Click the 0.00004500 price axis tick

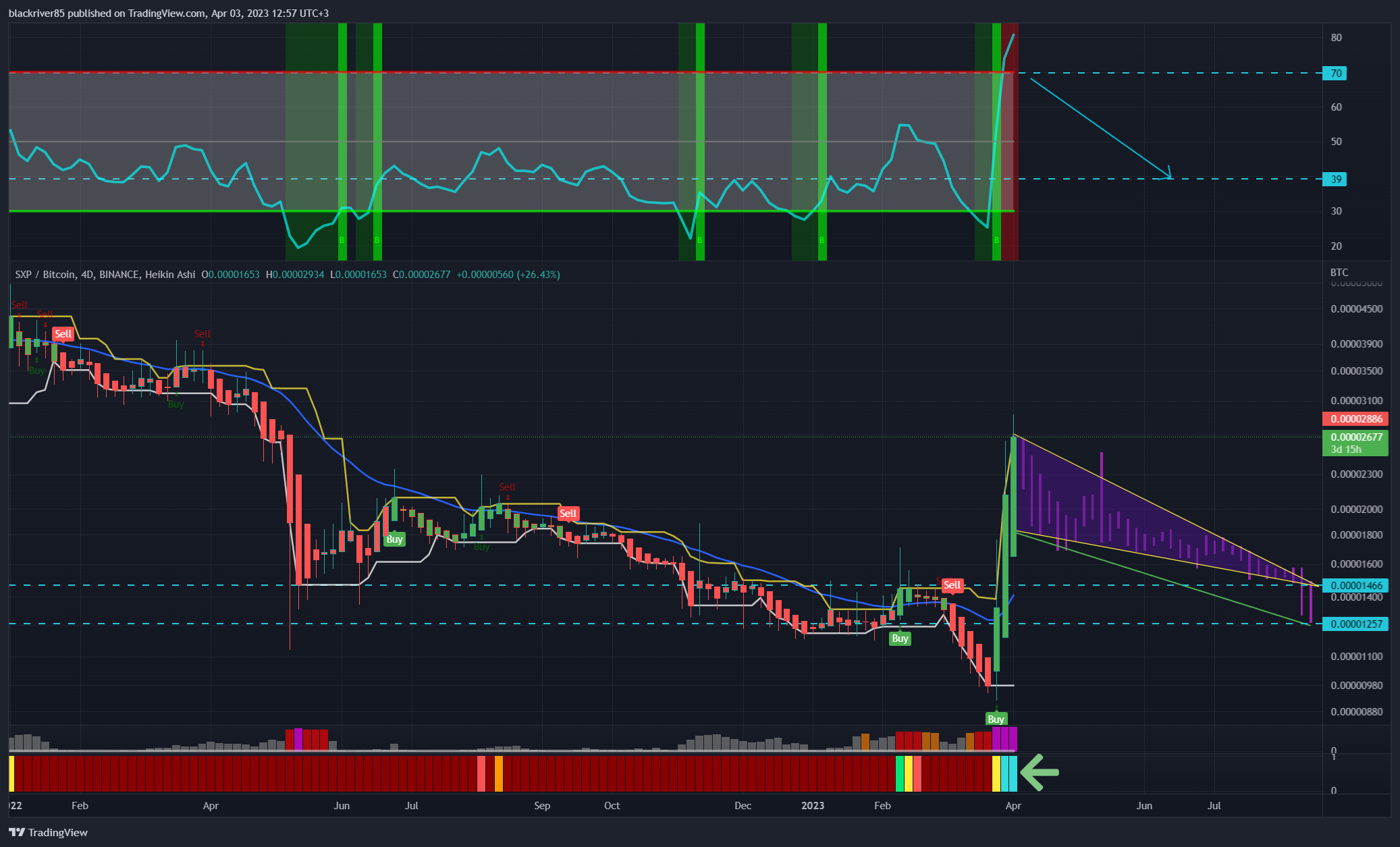1357,309
